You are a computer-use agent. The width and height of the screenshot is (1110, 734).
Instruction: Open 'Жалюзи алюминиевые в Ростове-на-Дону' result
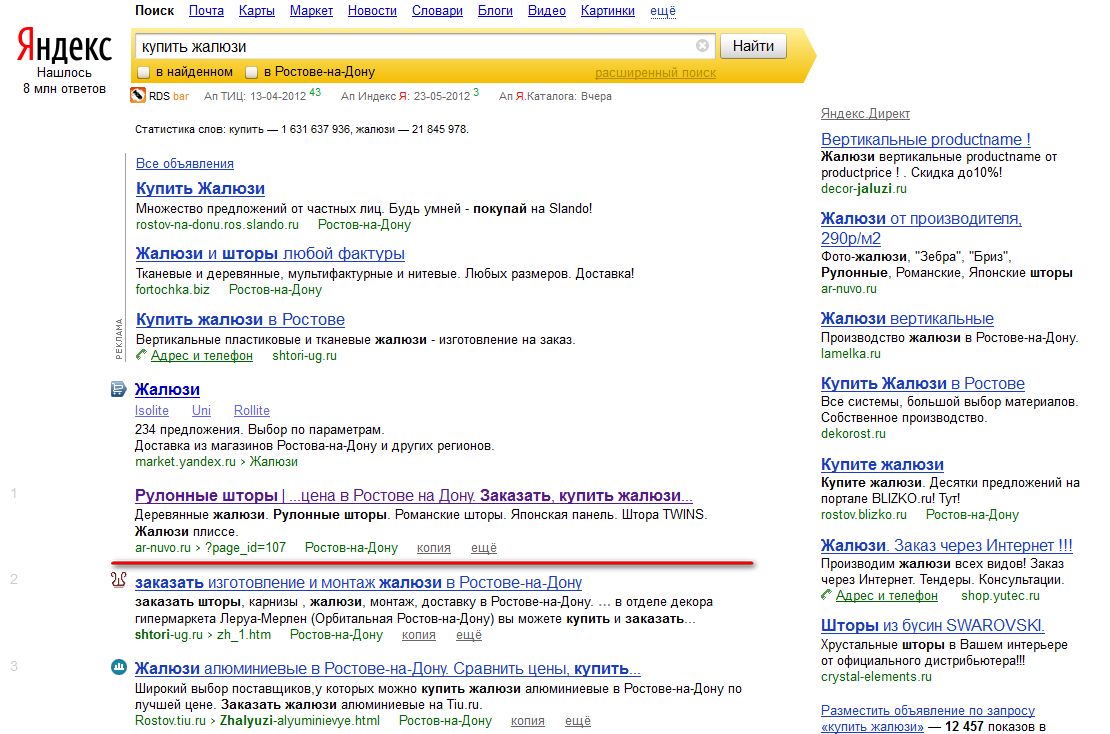point(388,669)
